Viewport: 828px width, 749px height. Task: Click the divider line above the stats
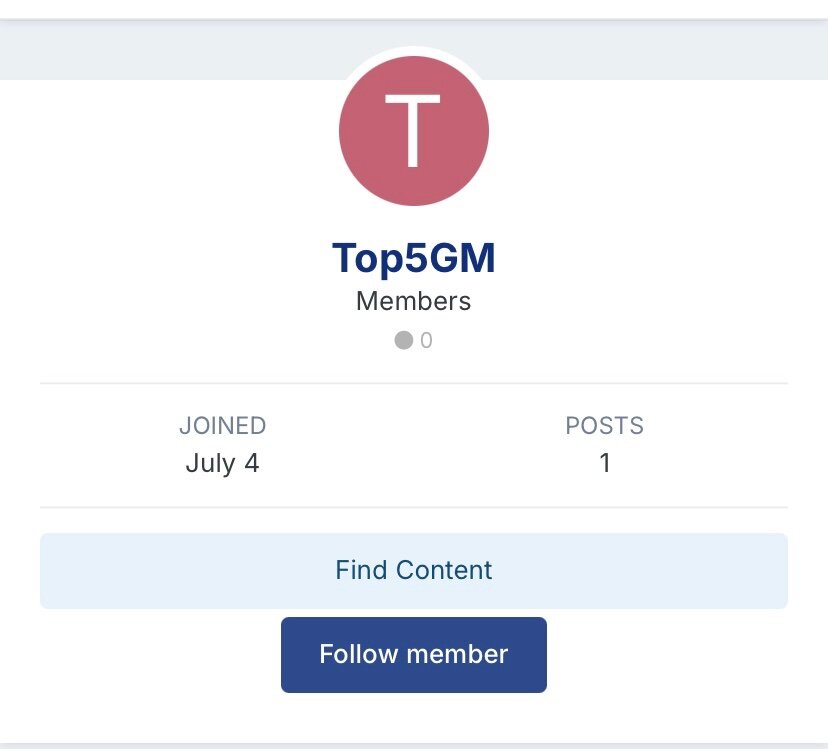pos(413,383)
